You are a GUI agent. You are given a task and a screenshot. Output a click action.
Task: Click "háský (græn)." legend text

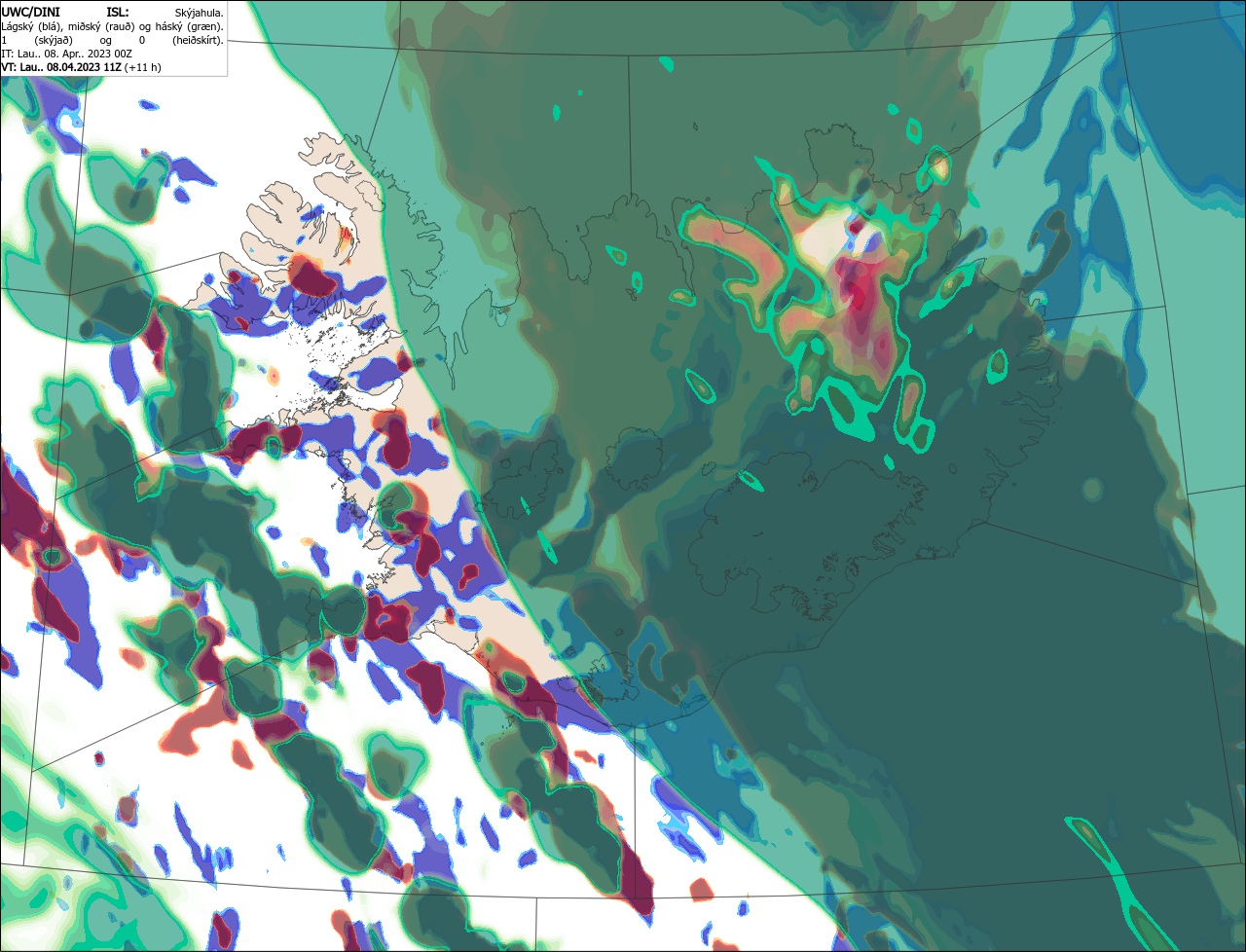190,27
